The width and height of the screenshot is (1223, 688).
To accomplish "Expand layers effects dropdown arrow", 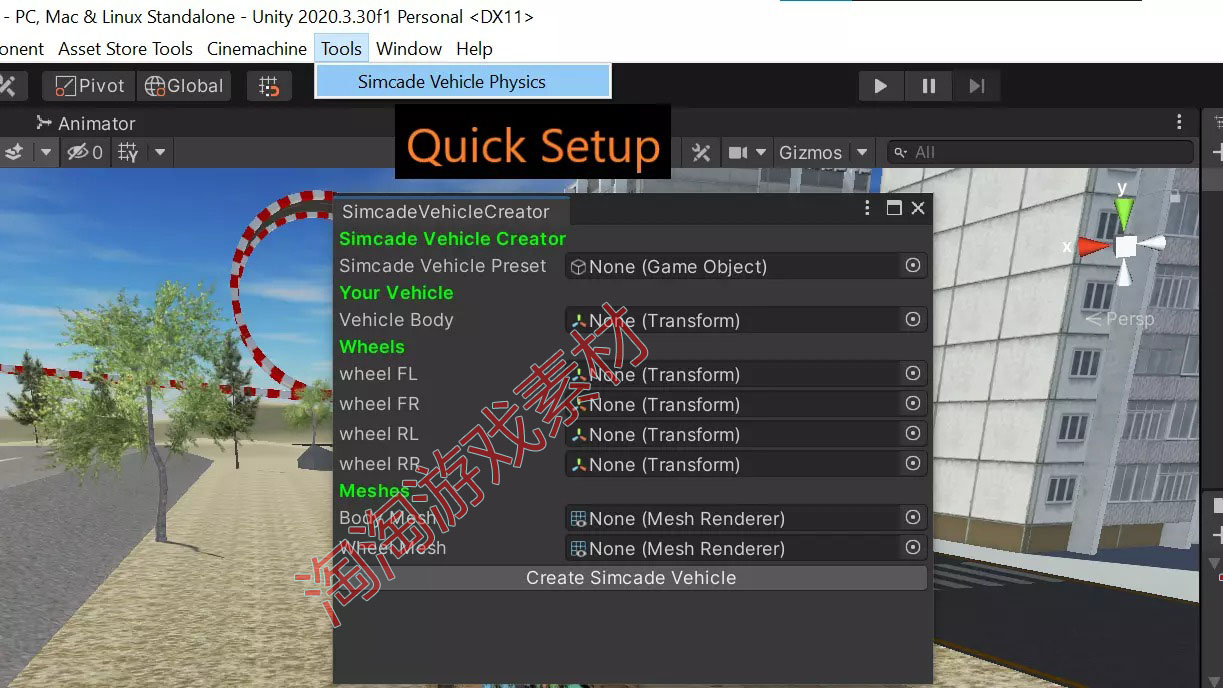I will pos(46,152).
